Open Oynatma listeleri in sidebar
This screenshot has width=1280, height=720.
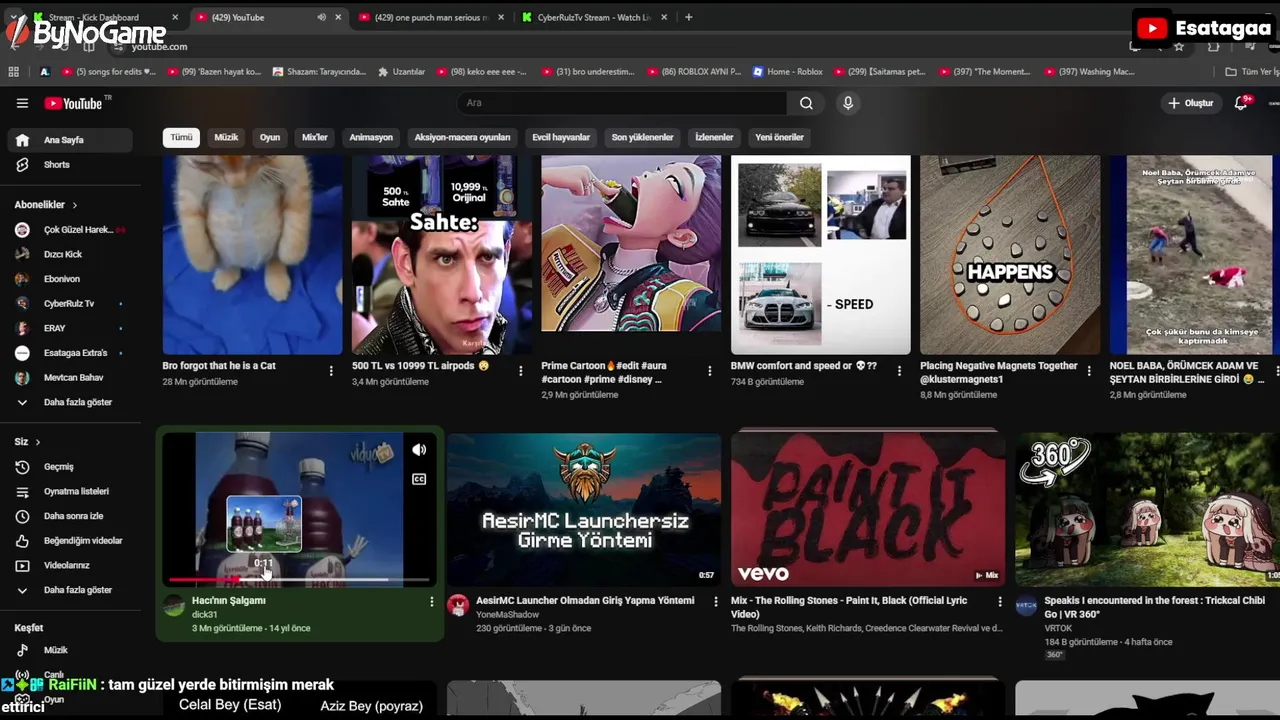click(68, 492)
